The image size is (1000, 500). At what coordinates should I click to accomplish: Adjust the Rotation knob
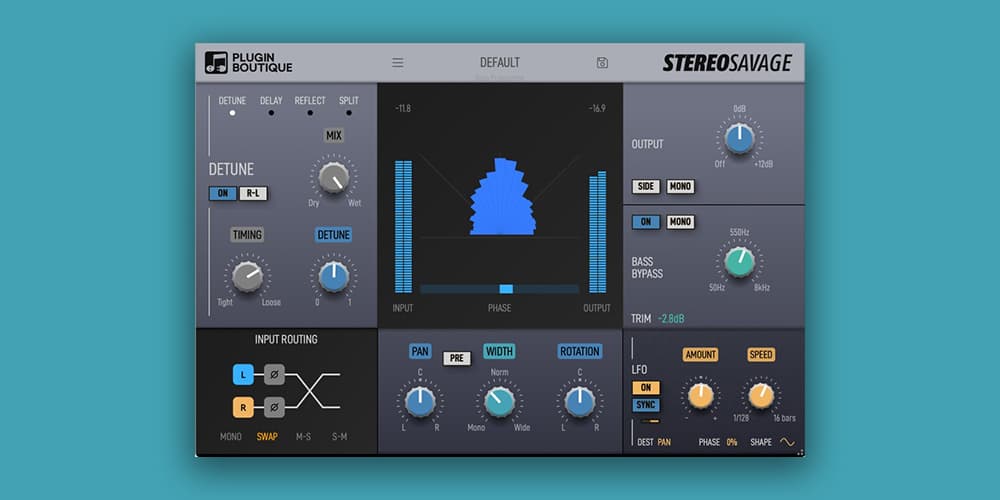coord(580,402)
